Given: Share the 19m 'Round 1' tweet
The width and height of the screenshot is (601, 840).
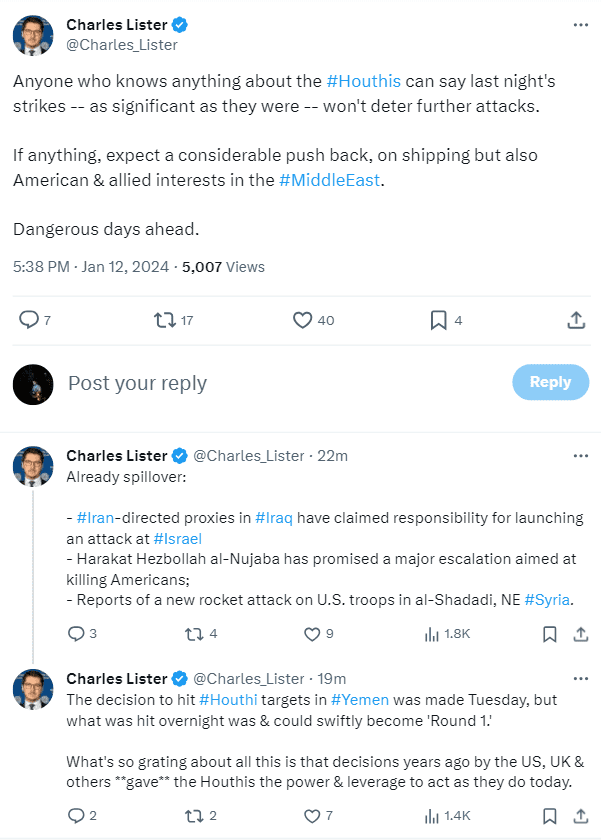Looking at the screenshot, I should (x=580, y=816).
